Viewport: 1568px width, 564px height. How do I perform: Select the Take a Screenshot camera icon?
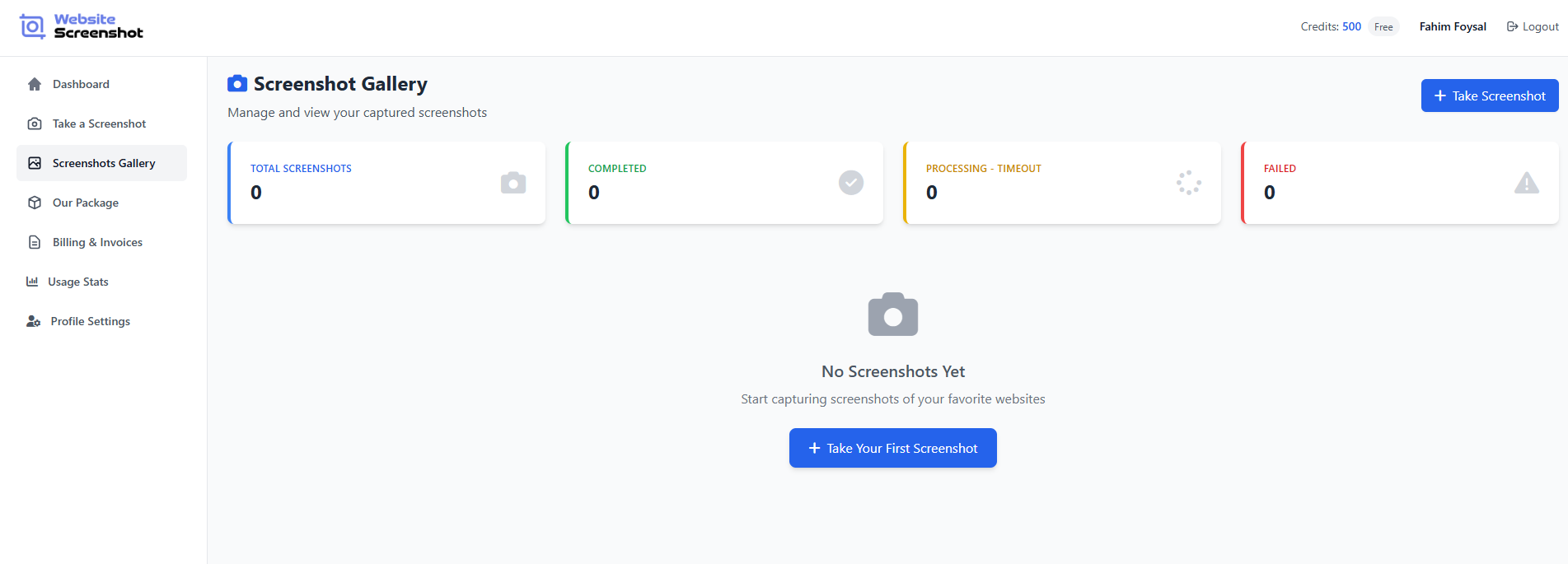click(34, 124)
